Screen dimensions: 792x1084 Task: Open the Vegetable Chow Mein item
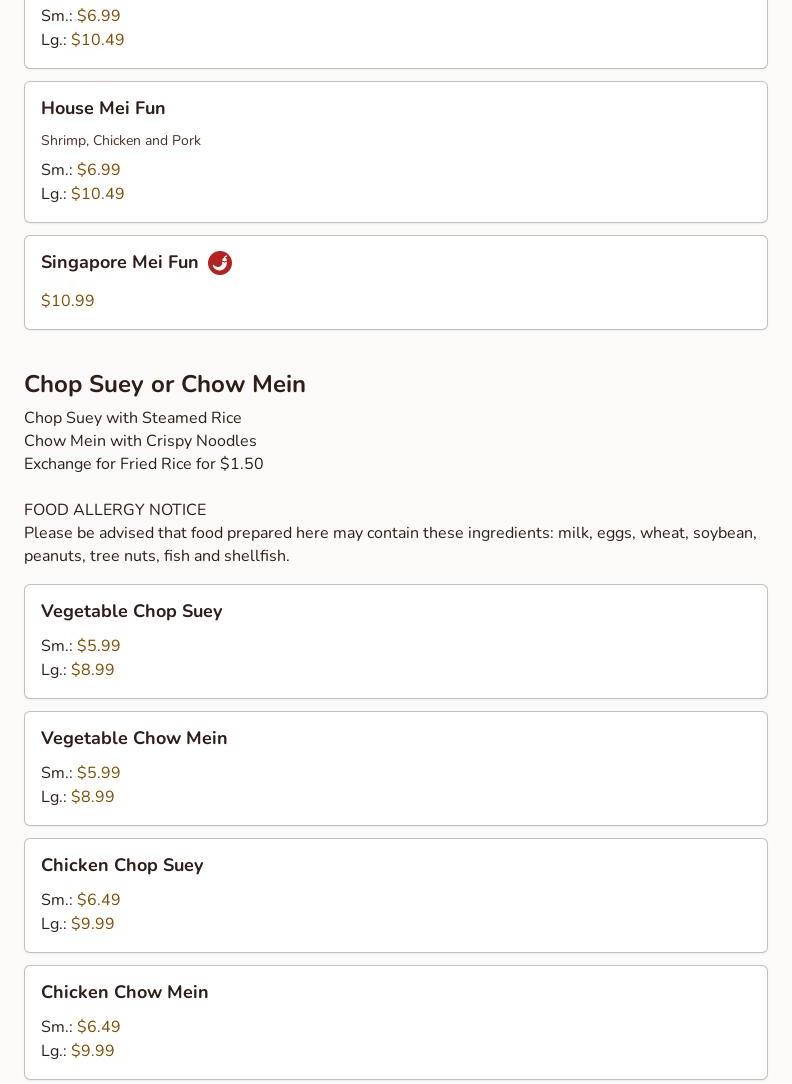[134, 738]
